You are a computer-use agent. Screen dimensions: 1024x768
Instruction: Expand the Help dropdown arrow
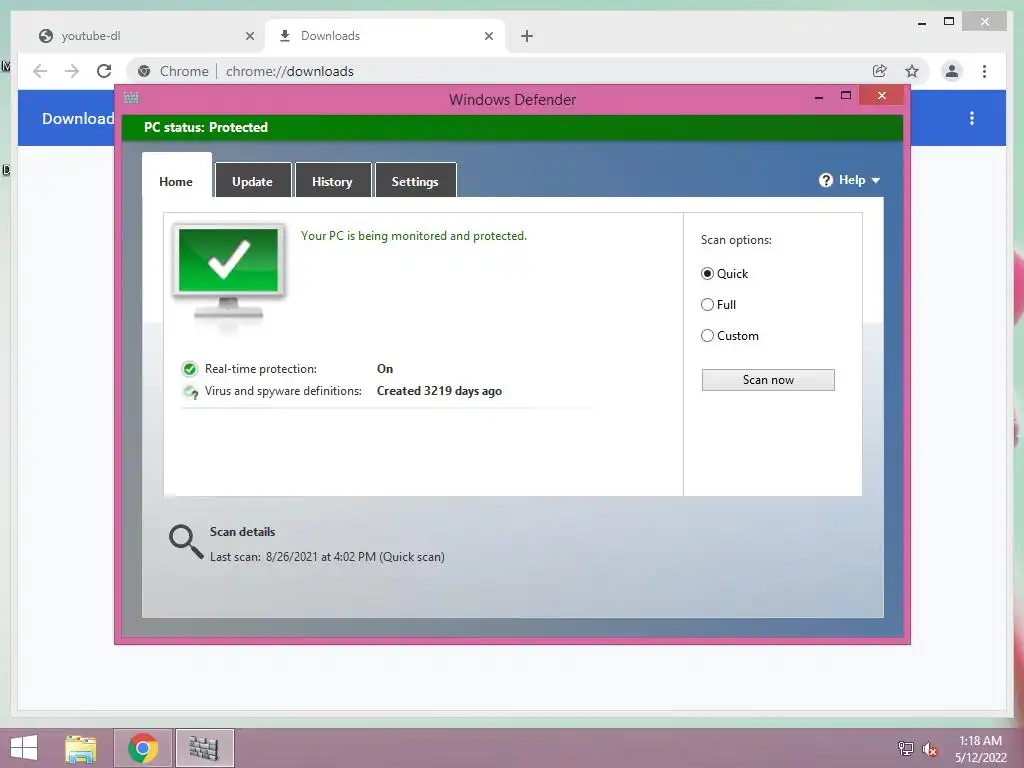876,181
